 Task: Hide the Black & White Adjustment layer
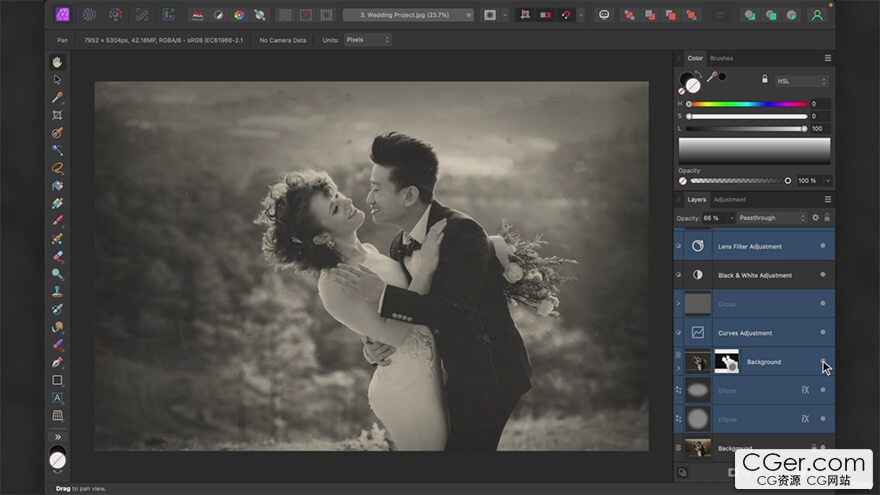822,275
